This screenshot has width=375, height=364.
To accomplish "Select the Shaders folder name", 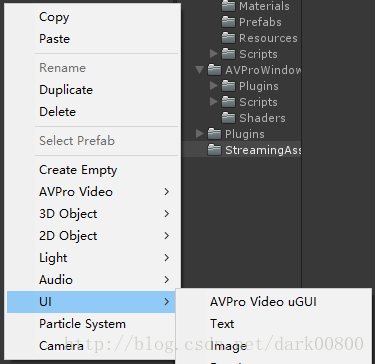I will point(262,118).
